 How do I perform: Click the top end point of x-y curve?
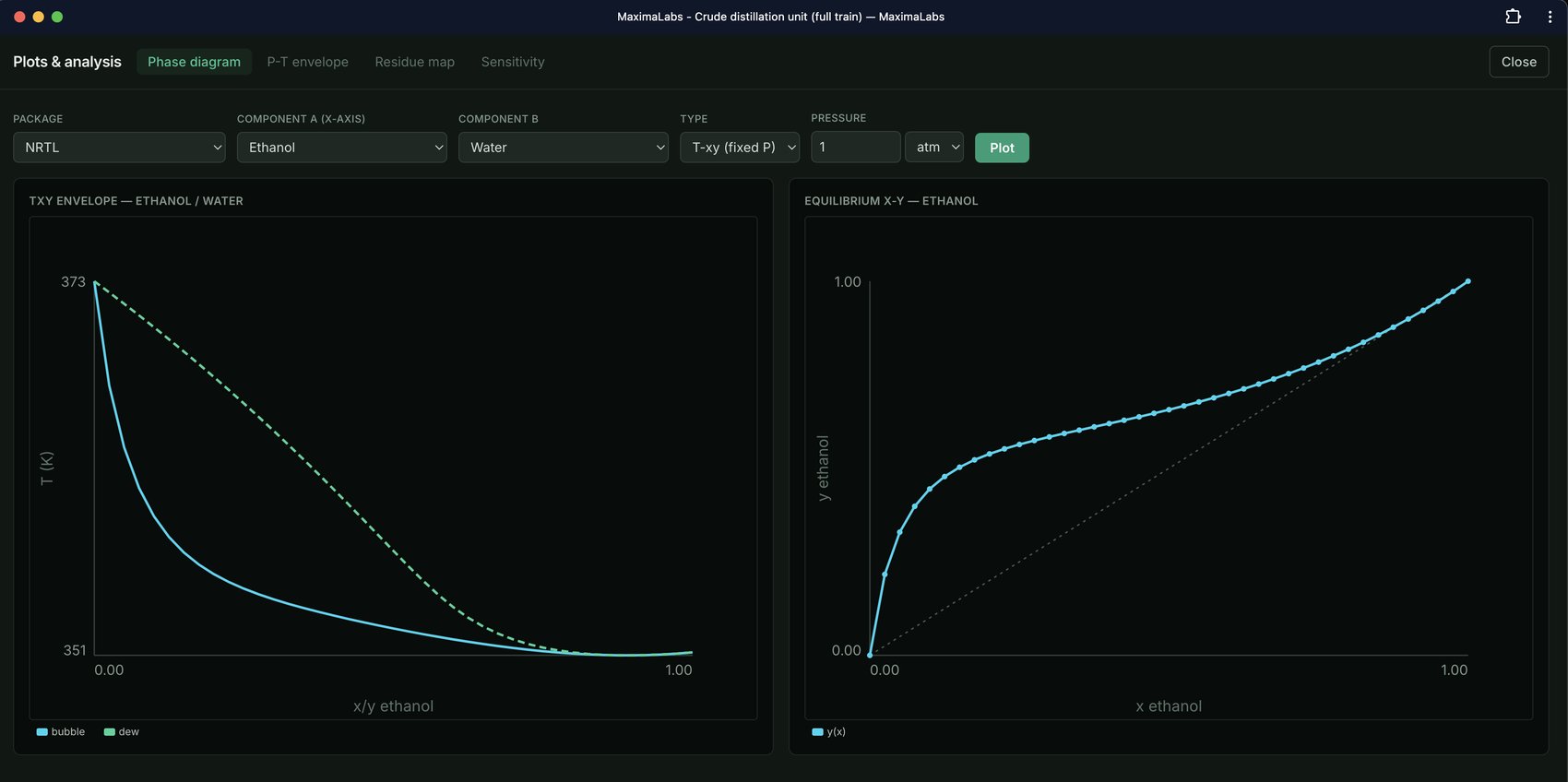coord(1467,281)
